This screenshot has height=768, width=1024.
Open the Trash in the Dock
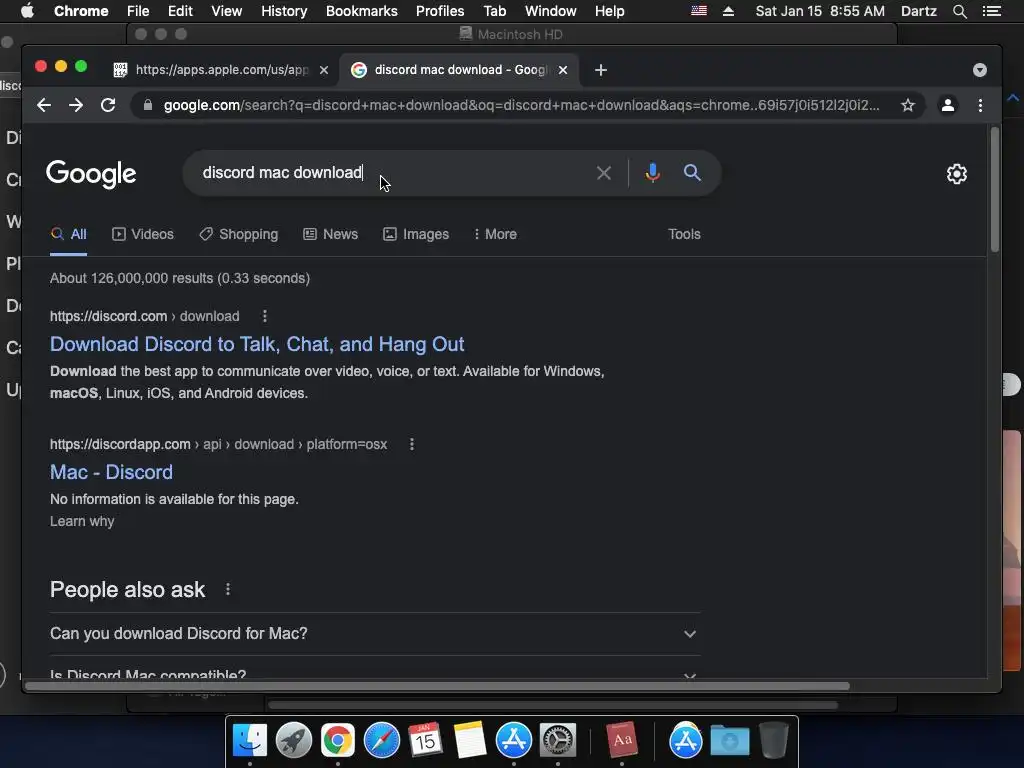coord(774,741)
